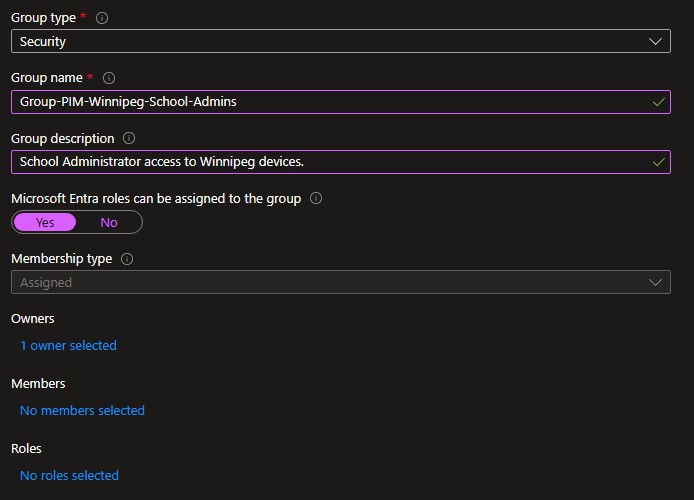Click the 'No members selected' link
Viewport: 694px width, 500px height.
pyautogui.click(x=82, y=411)
